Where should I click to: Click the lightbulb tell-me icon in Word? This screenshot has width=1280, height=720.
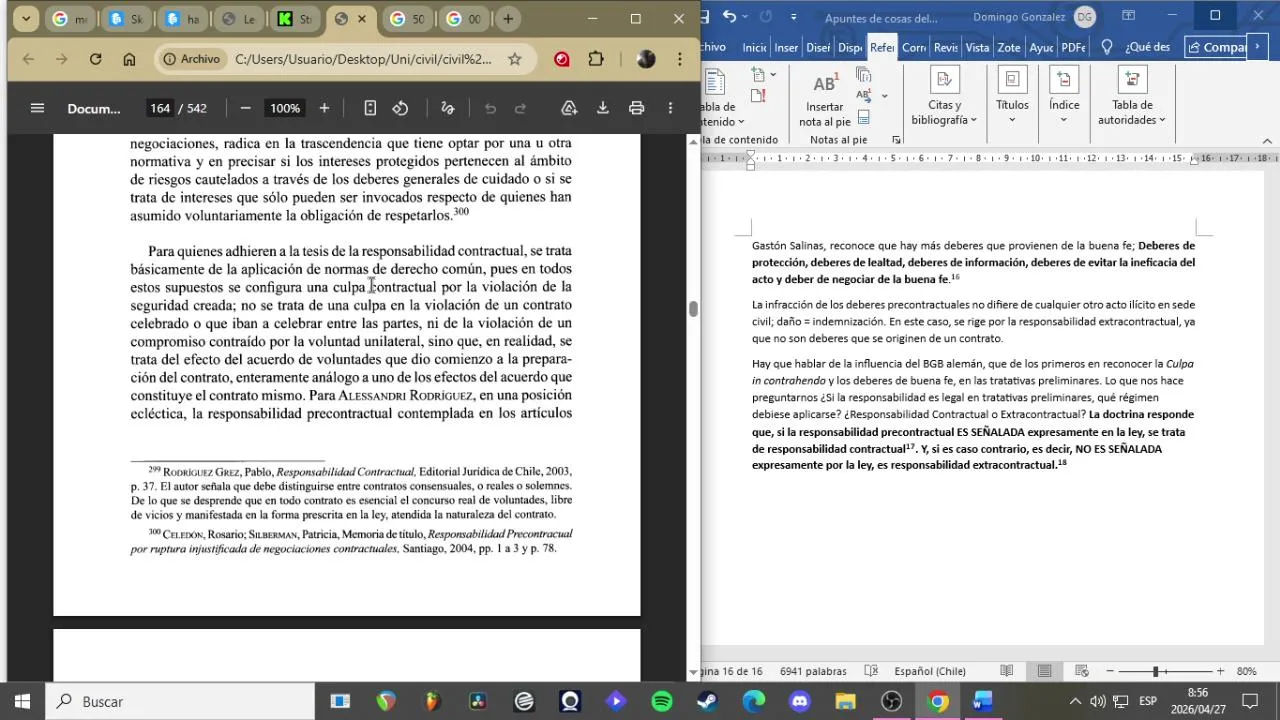coord(1107,47)
